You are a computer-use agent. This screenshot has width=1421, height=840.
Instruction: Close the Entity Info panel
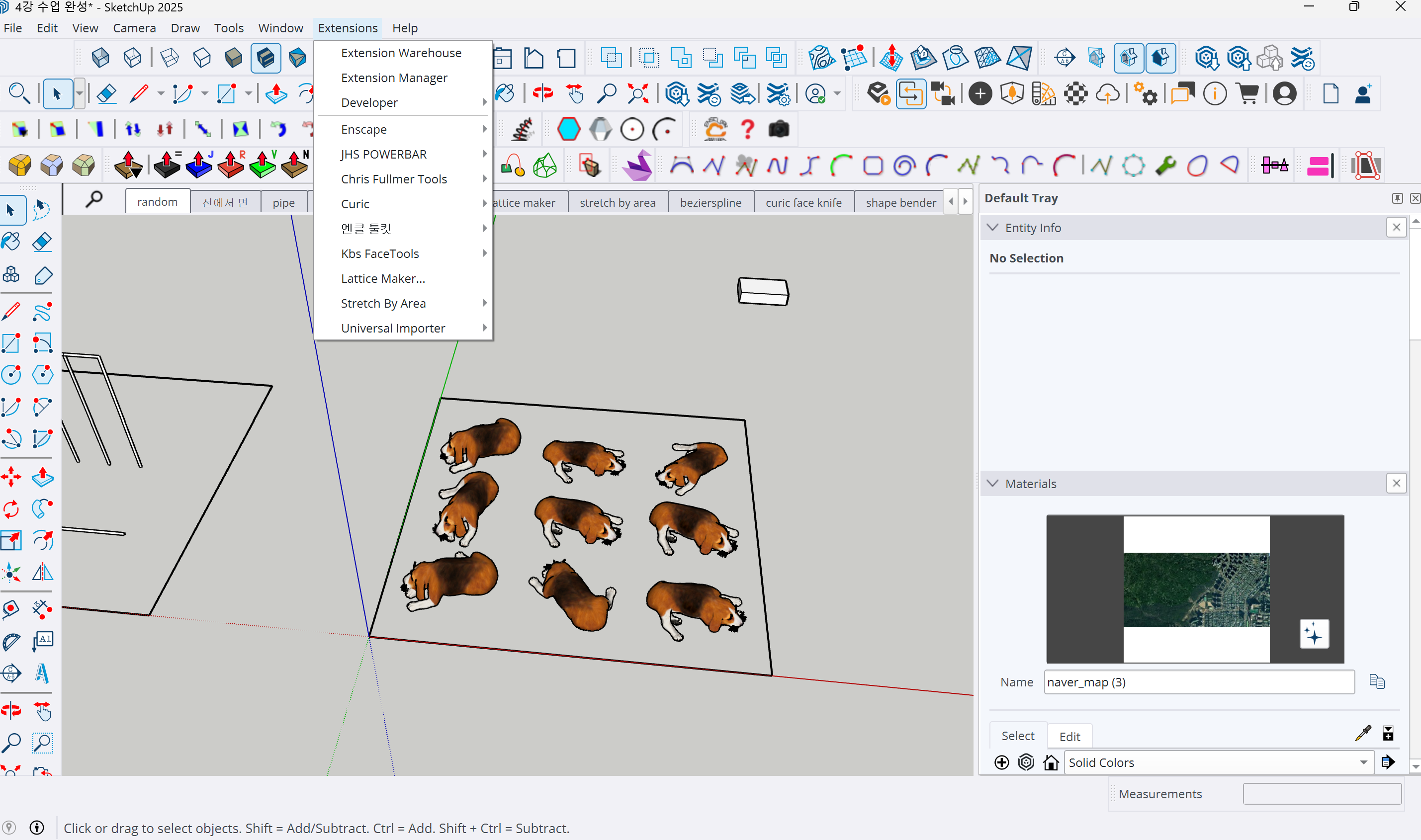click(x=1396, y=228)
